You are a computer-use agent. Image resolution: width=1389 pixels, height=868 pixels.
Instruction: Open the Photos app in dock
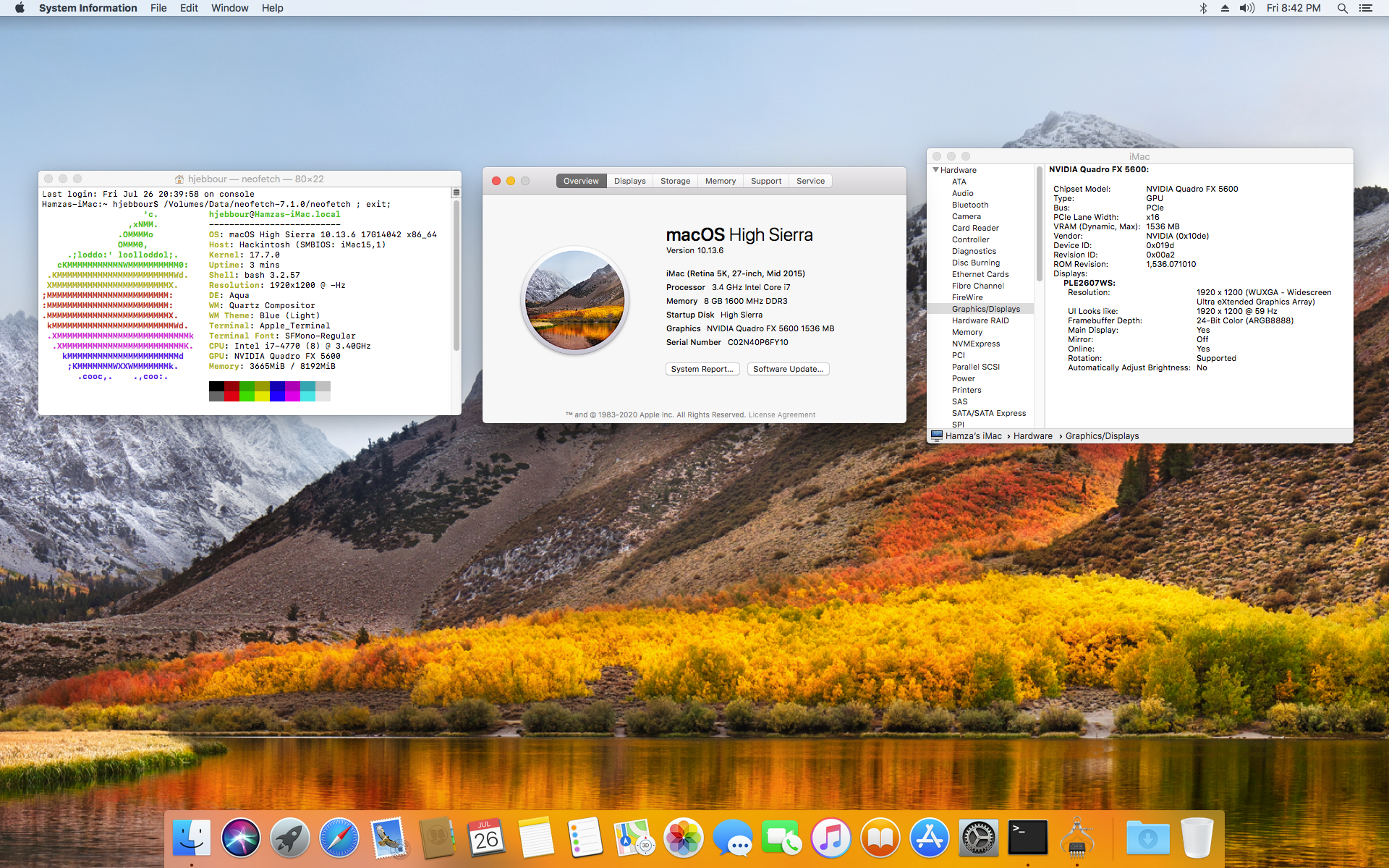coord(684,838)
